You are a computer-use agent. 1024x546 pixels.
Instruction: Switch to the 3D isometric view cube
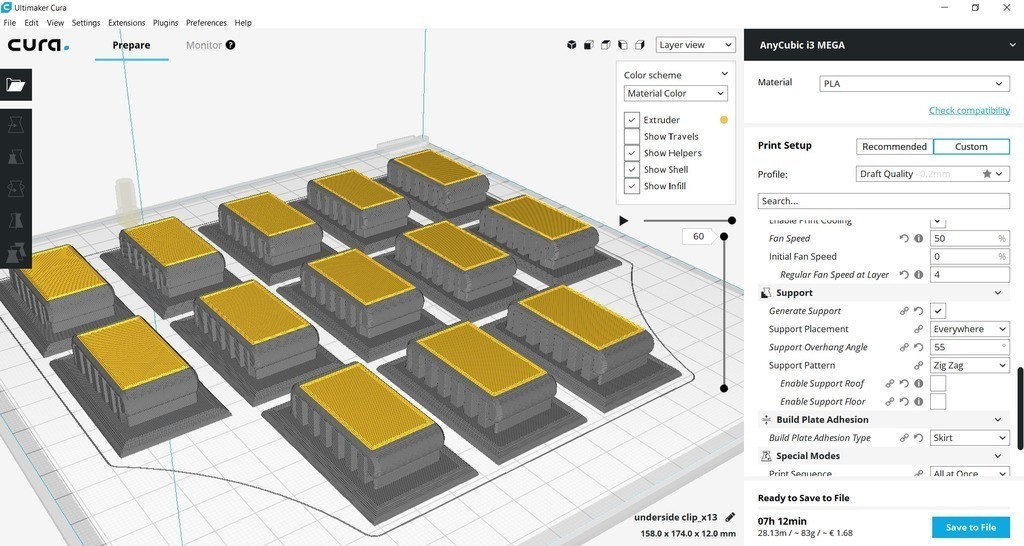click(572, 45)
